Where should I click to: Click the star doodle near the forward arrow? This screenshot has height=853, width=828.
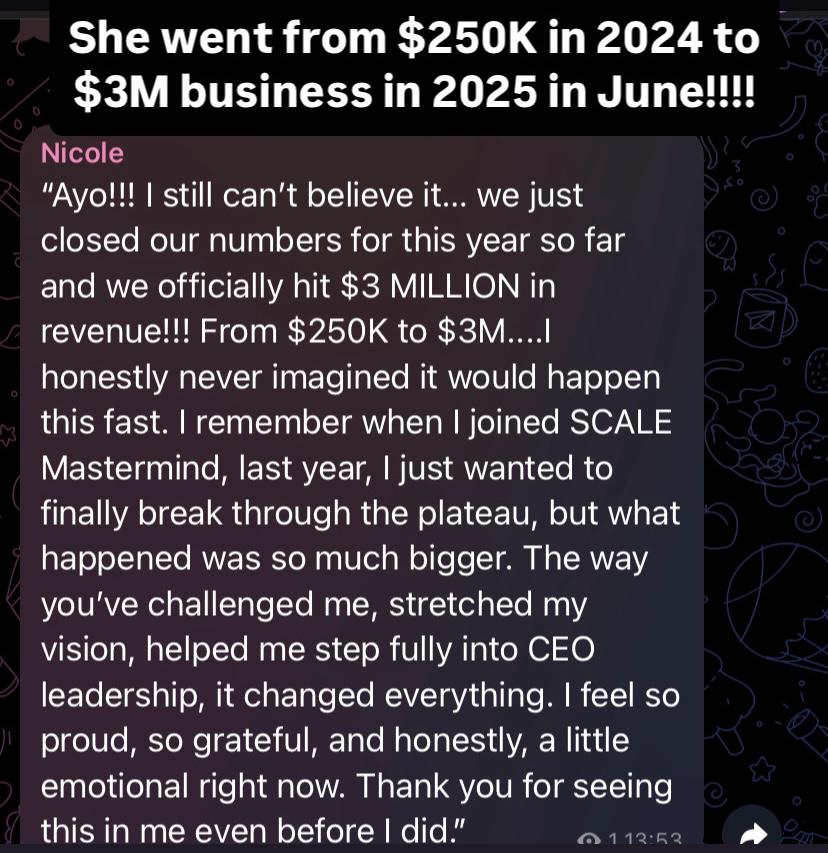(761, 770)
